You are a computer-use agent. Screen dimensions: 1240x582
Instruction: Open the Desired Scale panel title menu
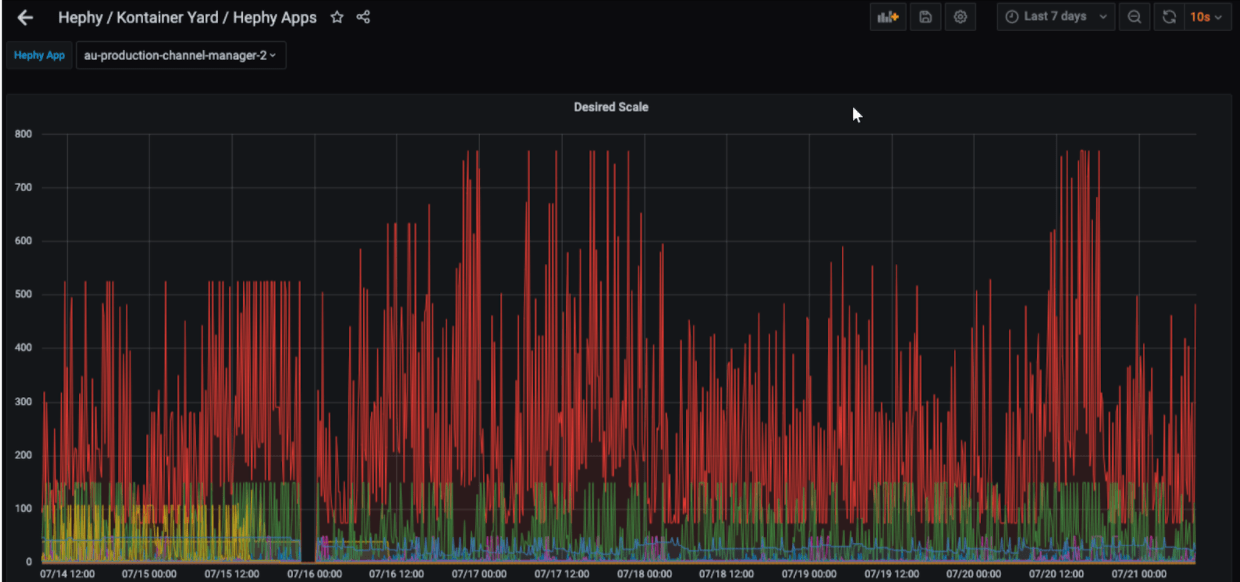(x=611, y=107)
